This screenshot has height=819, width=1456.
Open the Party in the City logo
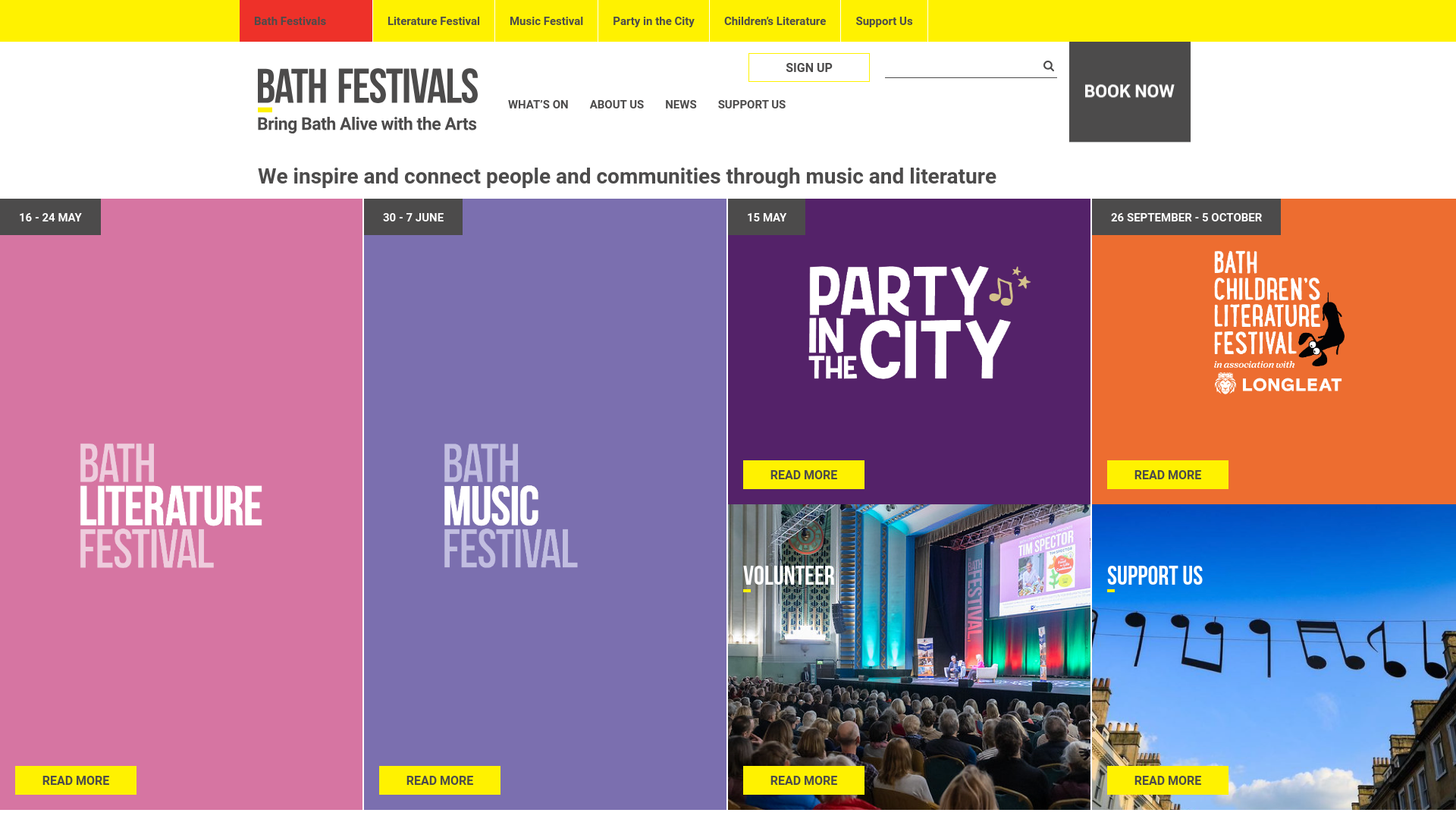click(x=919, y=322)
